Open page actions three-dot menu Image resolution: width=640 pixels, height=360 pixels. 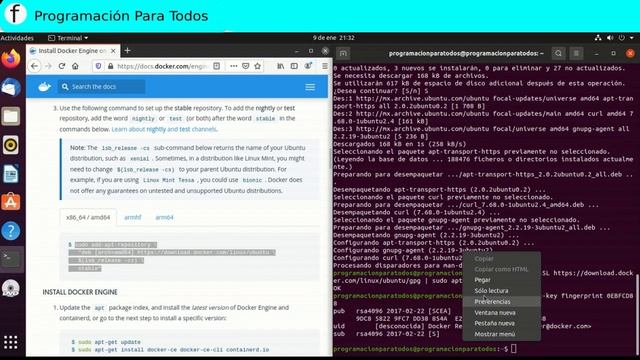click(x=233, y=66)
